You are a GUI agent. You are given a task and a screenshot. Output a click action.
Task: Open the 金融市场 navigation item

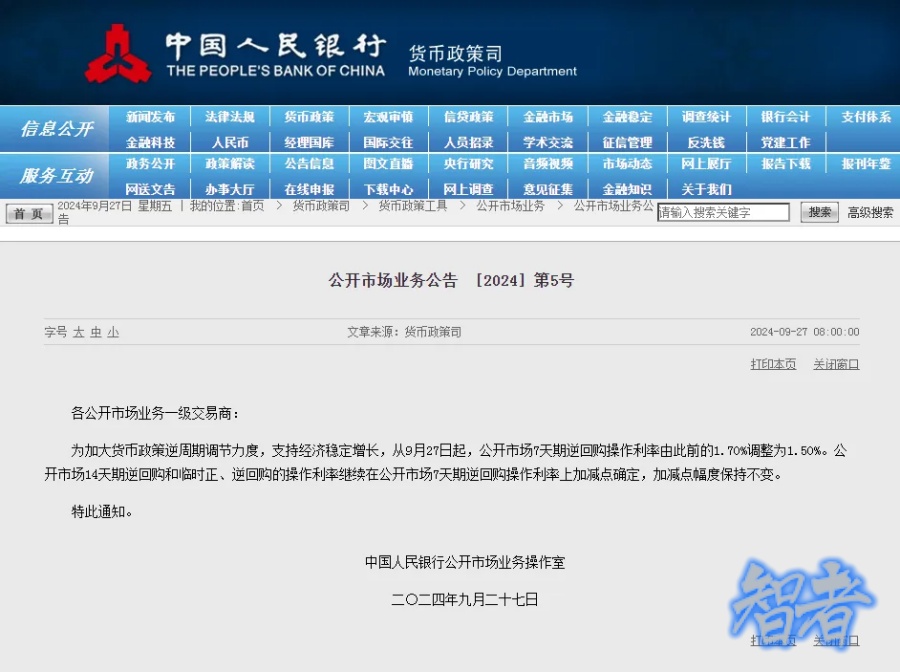point(548,116)
